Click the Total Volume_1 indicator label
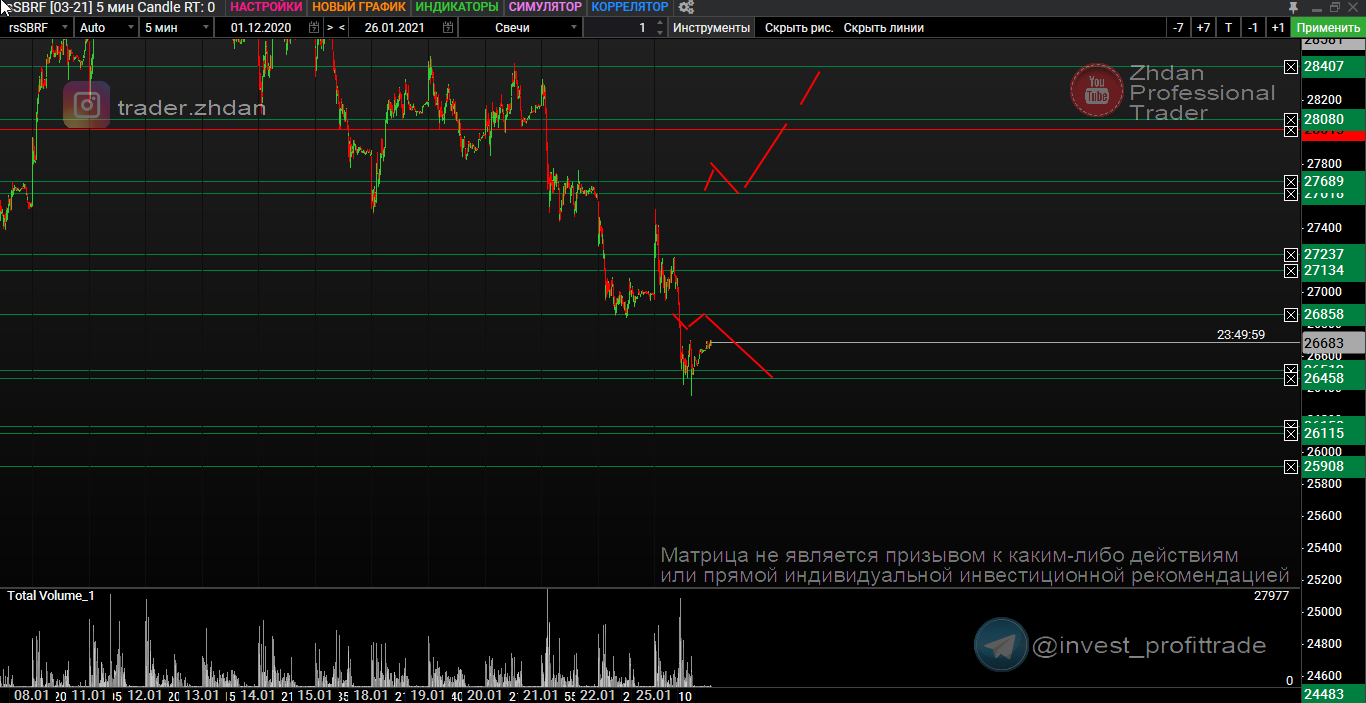The width and height of the screenshot is (1366, 703). pos(51,596)
